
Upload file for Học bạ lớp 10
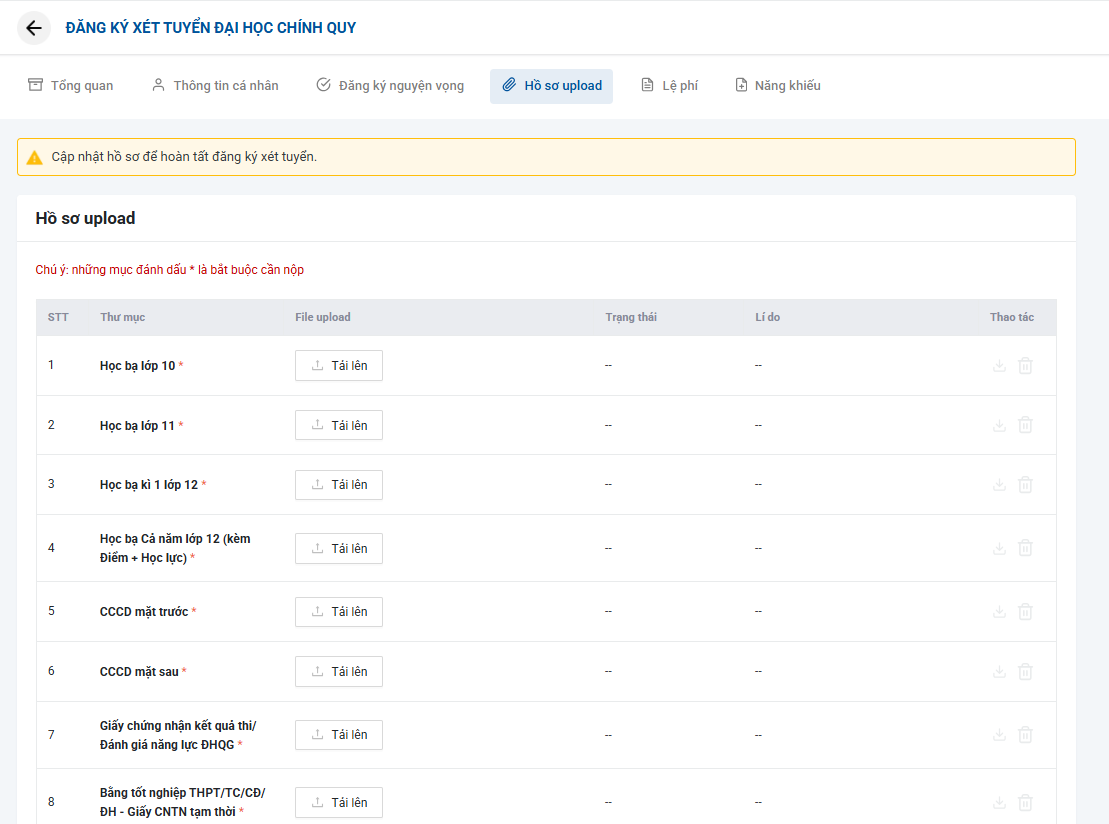click(338, 366)
